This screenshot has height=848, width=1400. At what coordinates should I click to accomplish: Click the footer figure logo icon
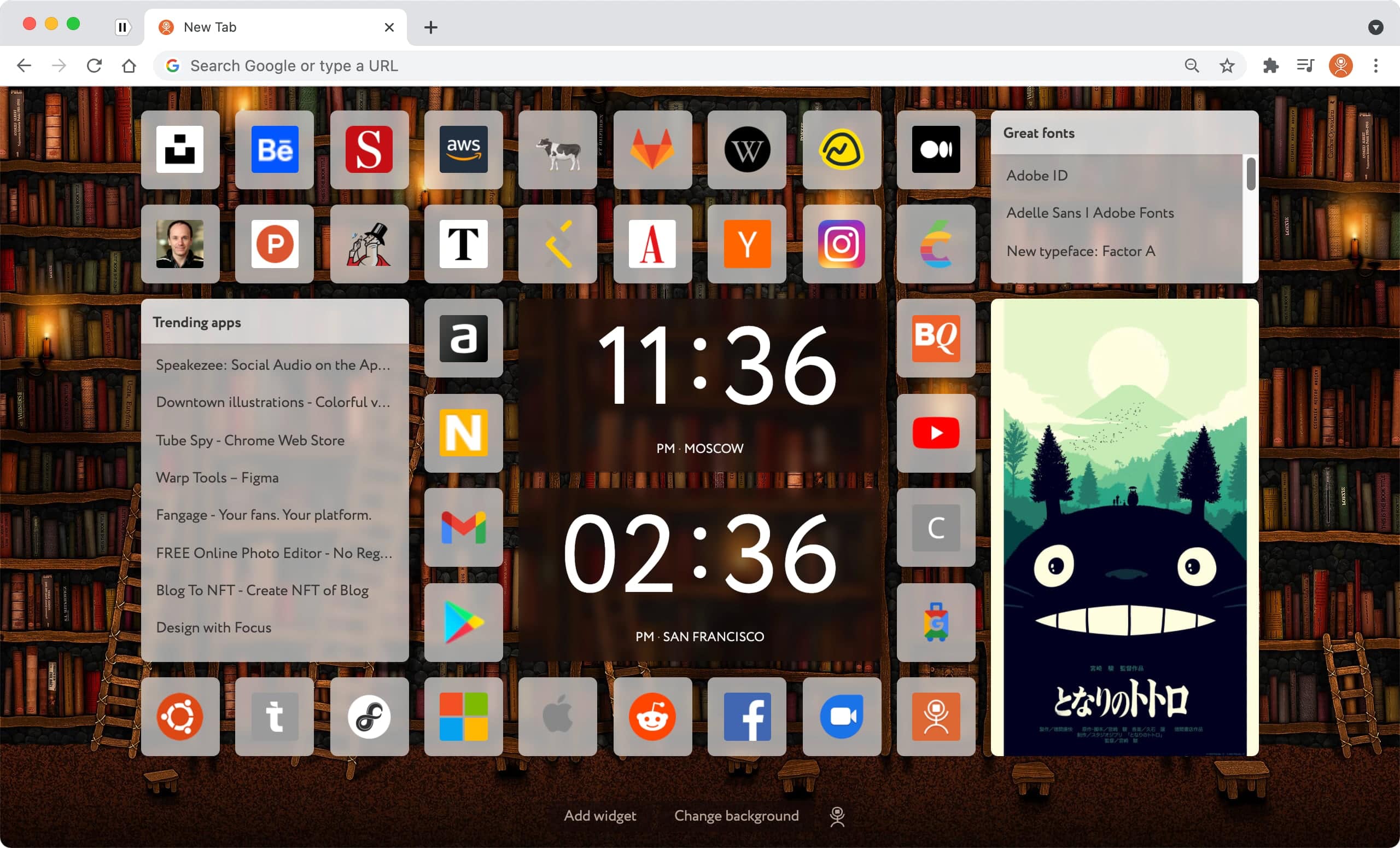837,816
